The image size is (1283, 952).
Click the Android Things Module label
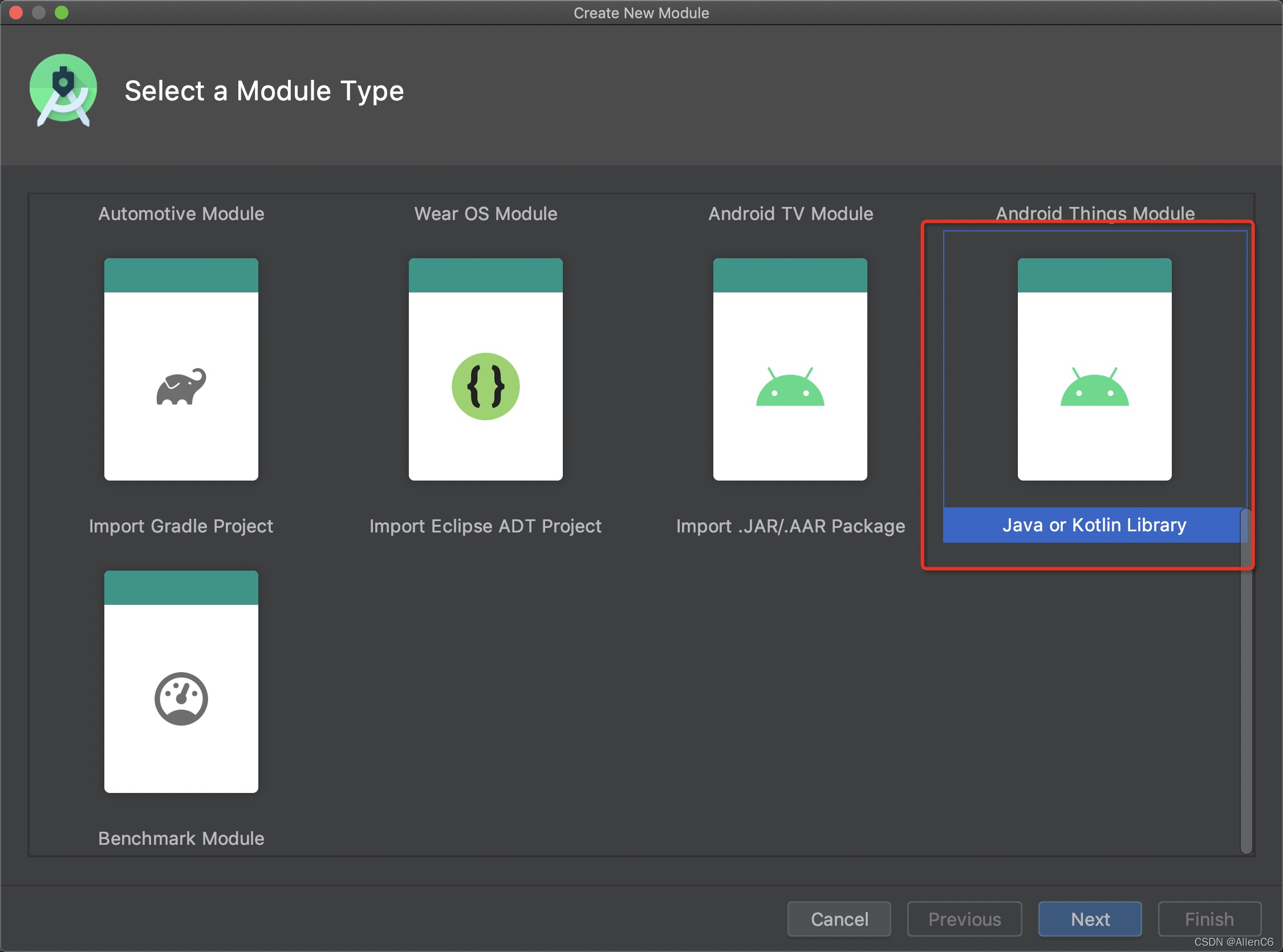1094,213
